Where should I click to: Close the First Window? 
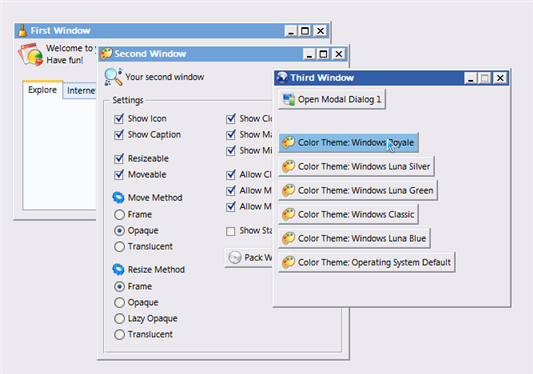[320, 31]
